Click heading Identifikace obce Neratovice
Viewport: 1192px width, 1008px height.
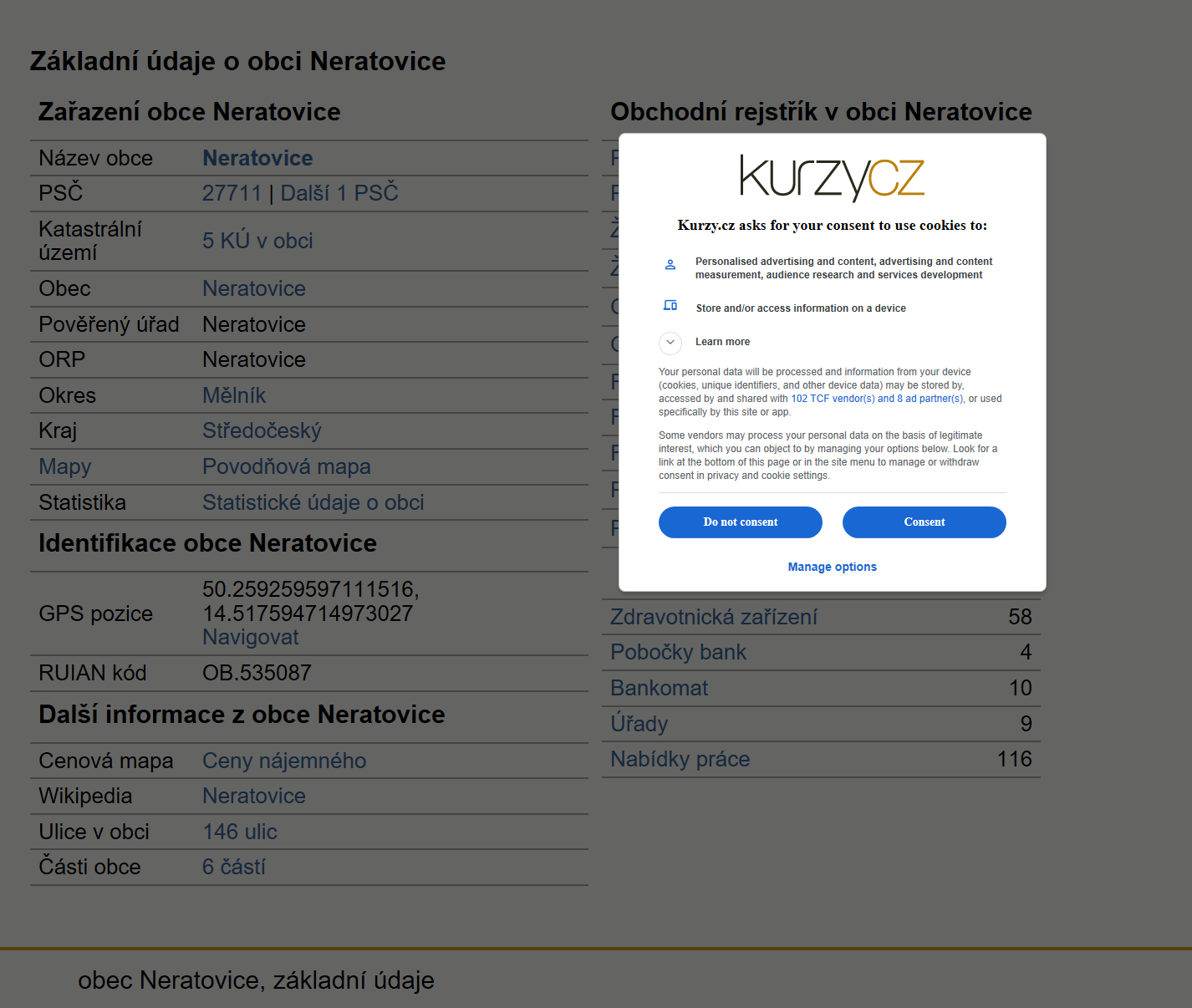point(207,543)
